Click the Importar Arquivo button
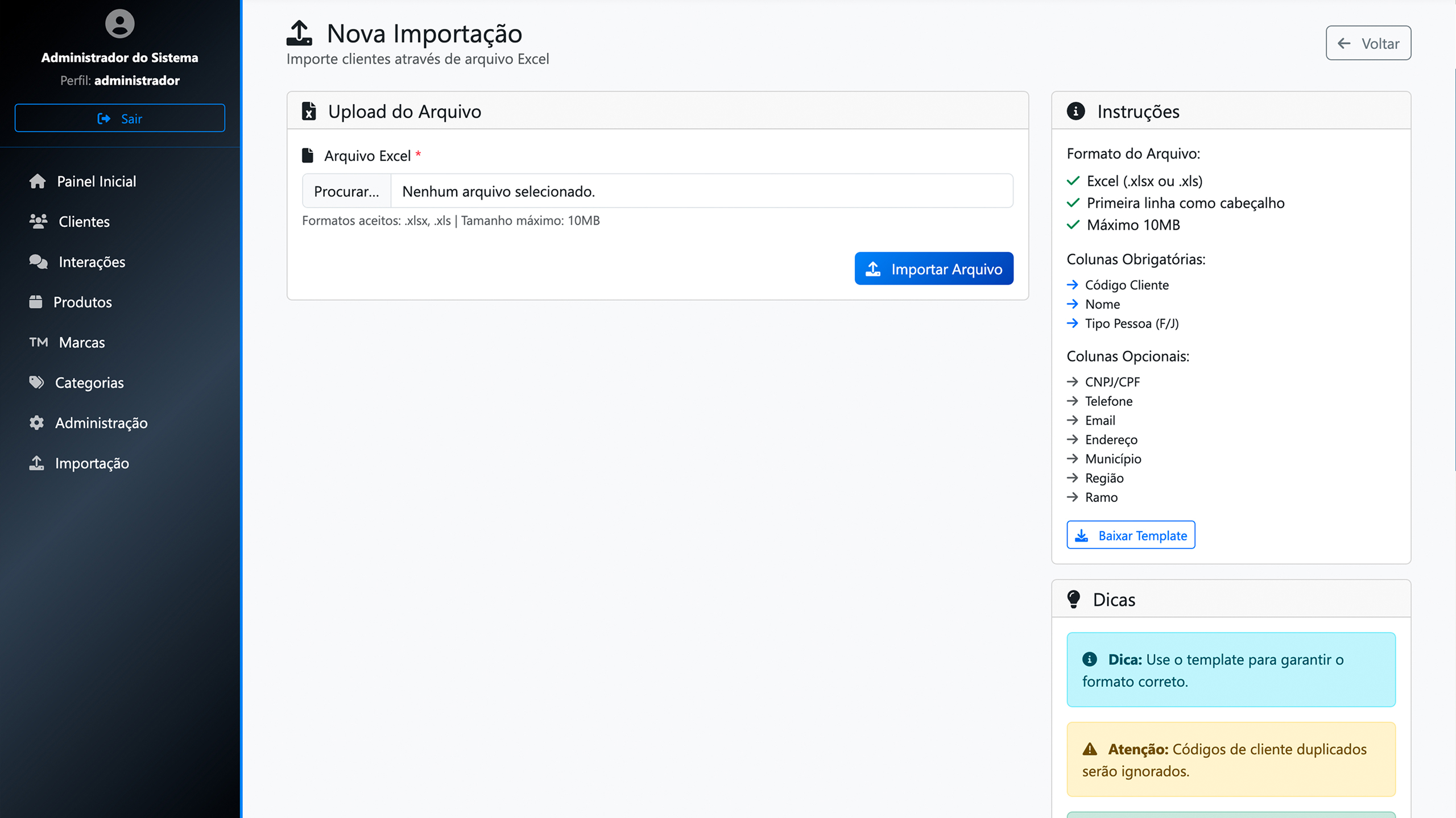Screen dimensions: 1456x818 coord(934,268)
